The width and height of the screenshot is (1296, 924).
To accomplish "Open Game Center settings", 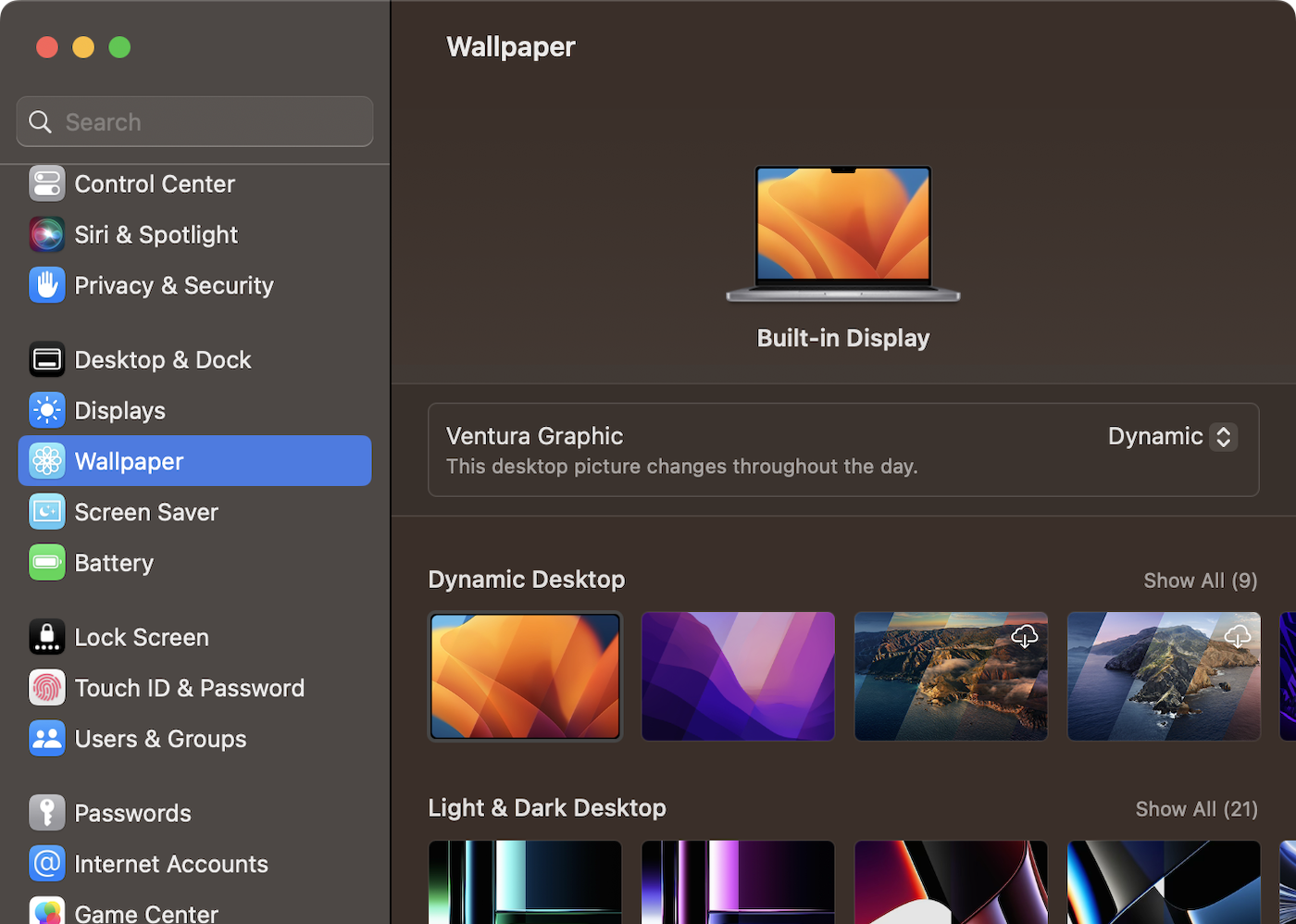I will click(x=46, y=912).
